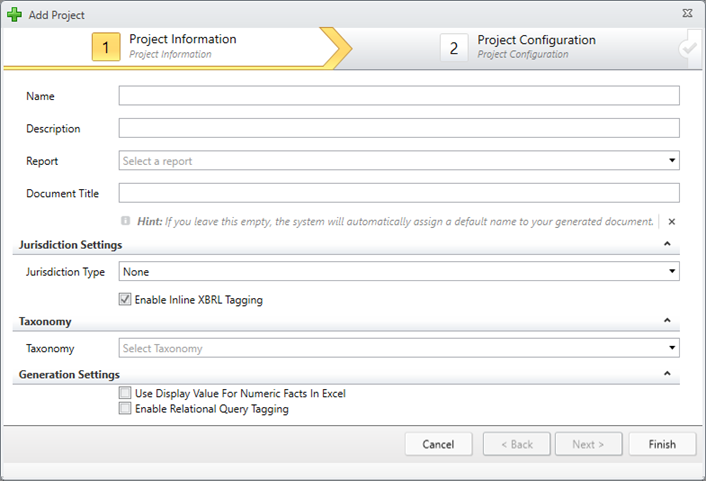Click the hint info icon

click(125, 221)
